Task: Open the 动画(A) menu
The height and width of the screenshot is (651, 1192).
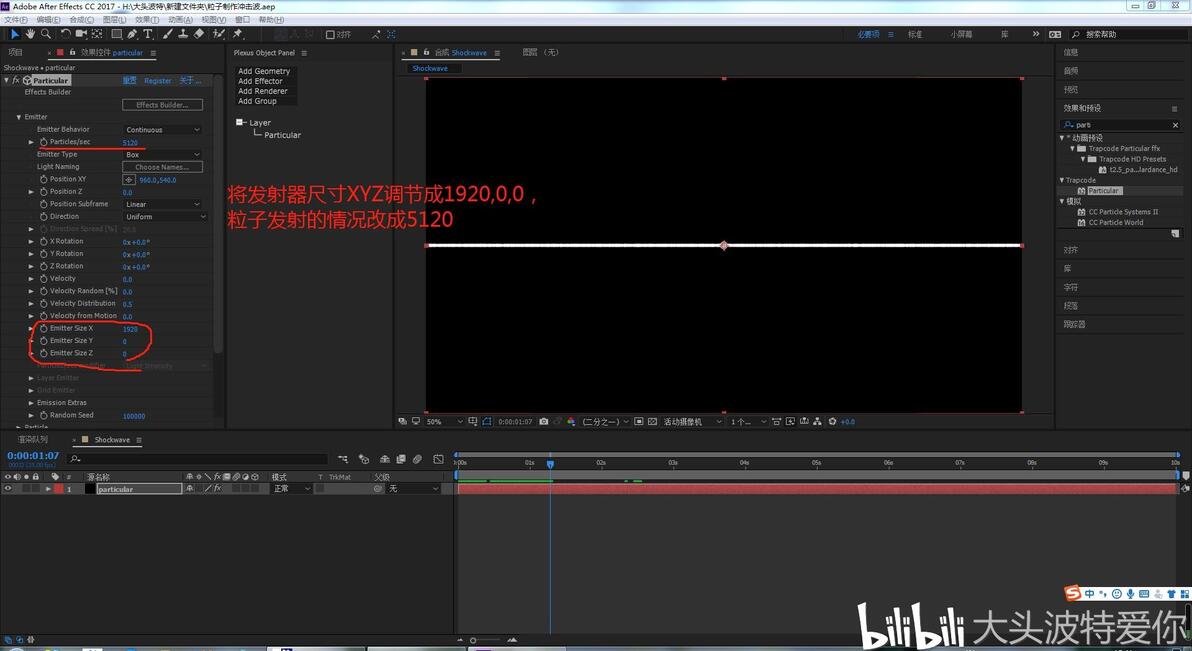Action: (x=180, y=20)
